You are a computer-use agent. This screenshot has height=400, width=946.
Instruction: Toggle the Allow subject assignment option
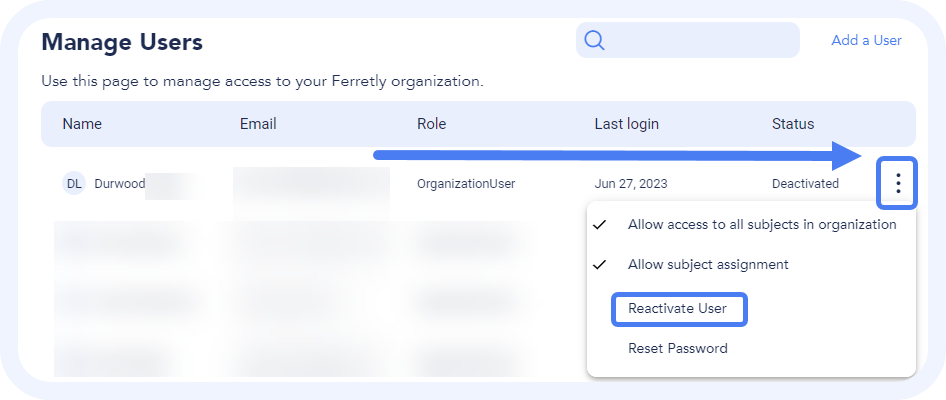pyautogui.click(x=707, y=265)
